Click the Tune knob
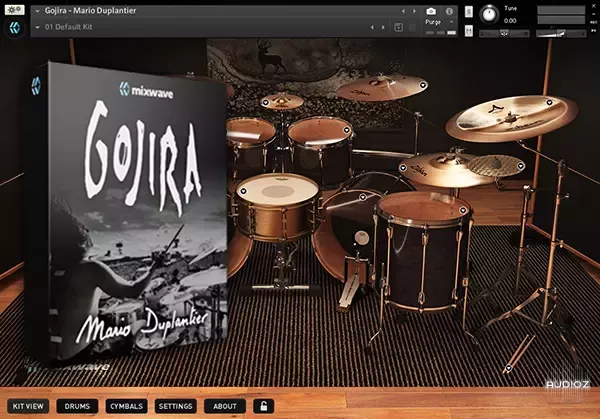This screenshot has height=419, width=600. point(489,15)
